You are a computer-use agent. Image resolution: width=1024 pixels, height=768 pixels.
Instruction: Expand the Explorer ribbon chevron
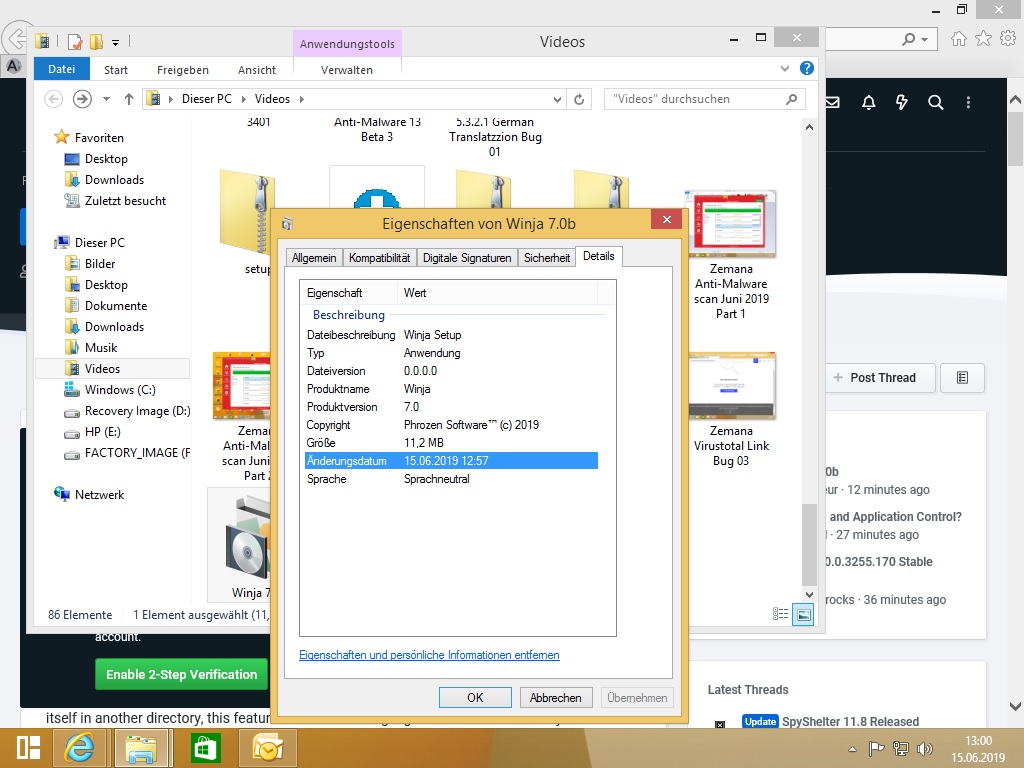[x=785, y=69]
